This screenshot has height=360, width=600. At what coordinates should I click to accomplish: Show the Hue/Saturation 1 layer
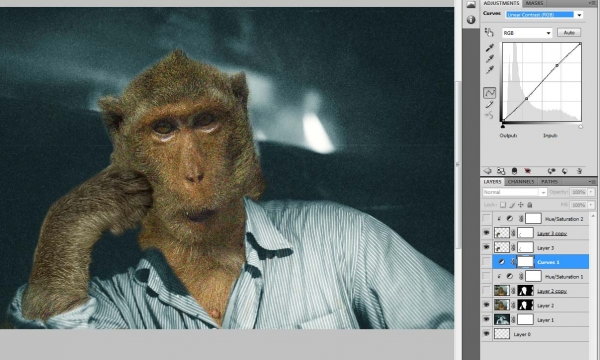[x=486, y=276]
